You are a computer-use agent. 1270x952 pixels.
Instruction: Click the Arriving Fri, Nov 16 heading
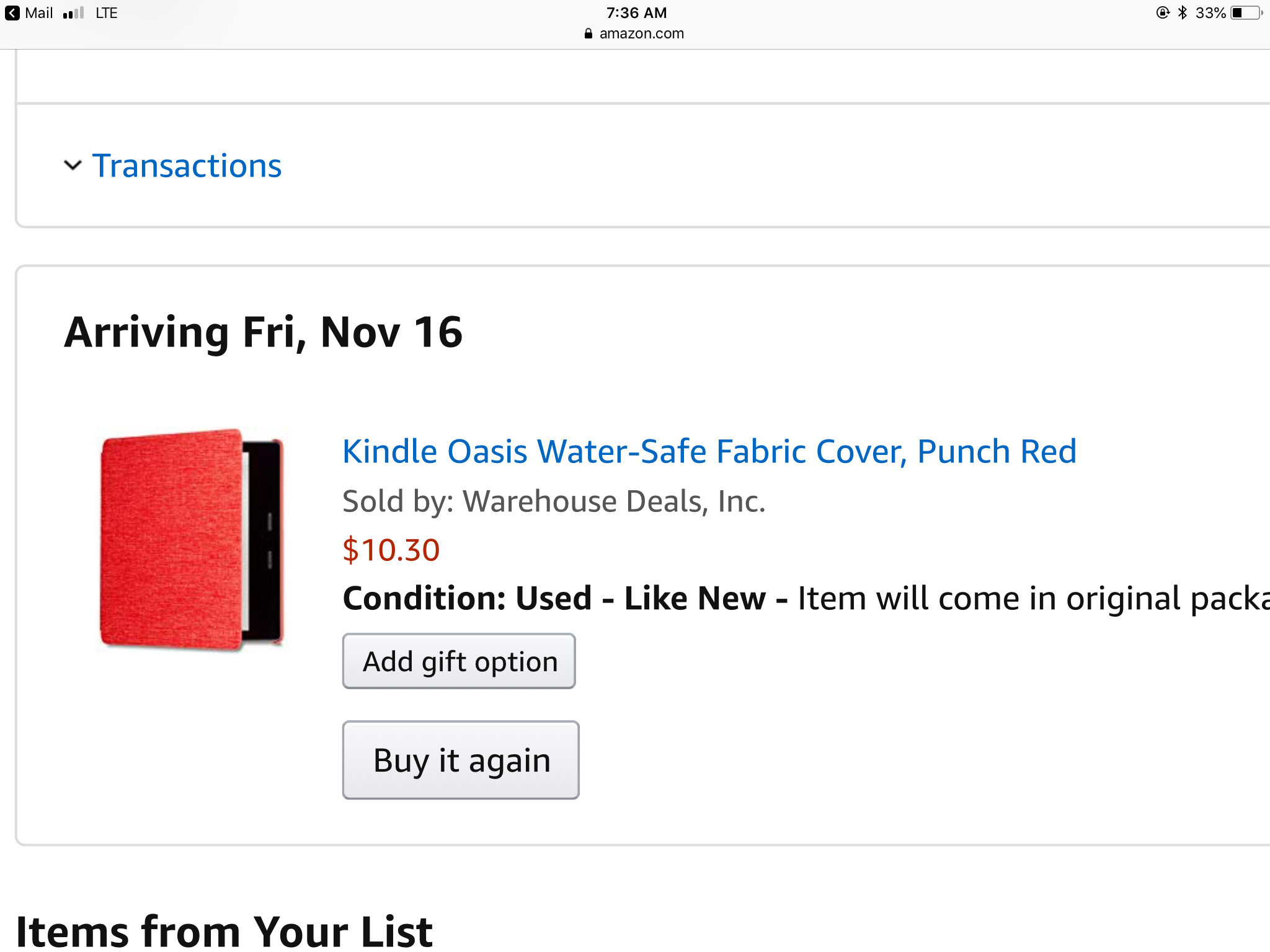point(263,332)
